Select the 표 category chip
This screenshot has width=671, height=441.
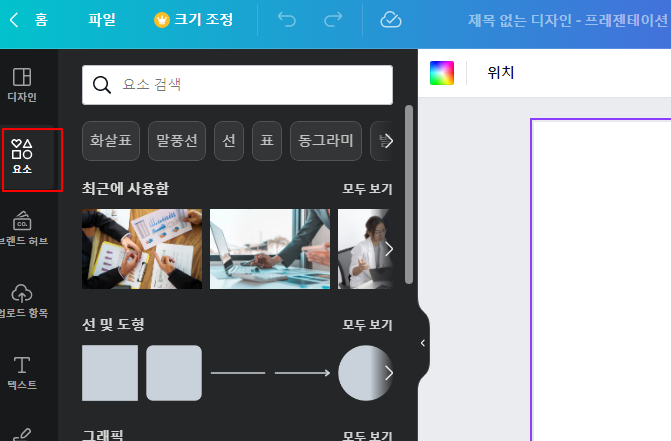coord(267,141)
